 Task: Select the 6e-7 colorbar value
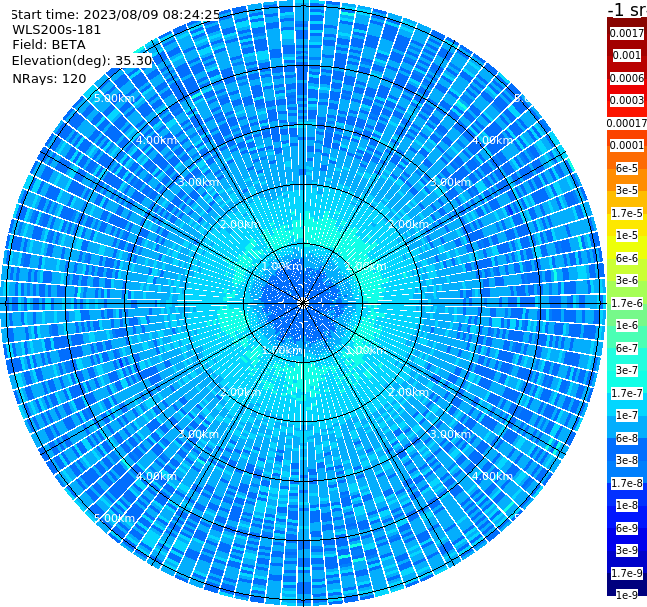[627, 348]
